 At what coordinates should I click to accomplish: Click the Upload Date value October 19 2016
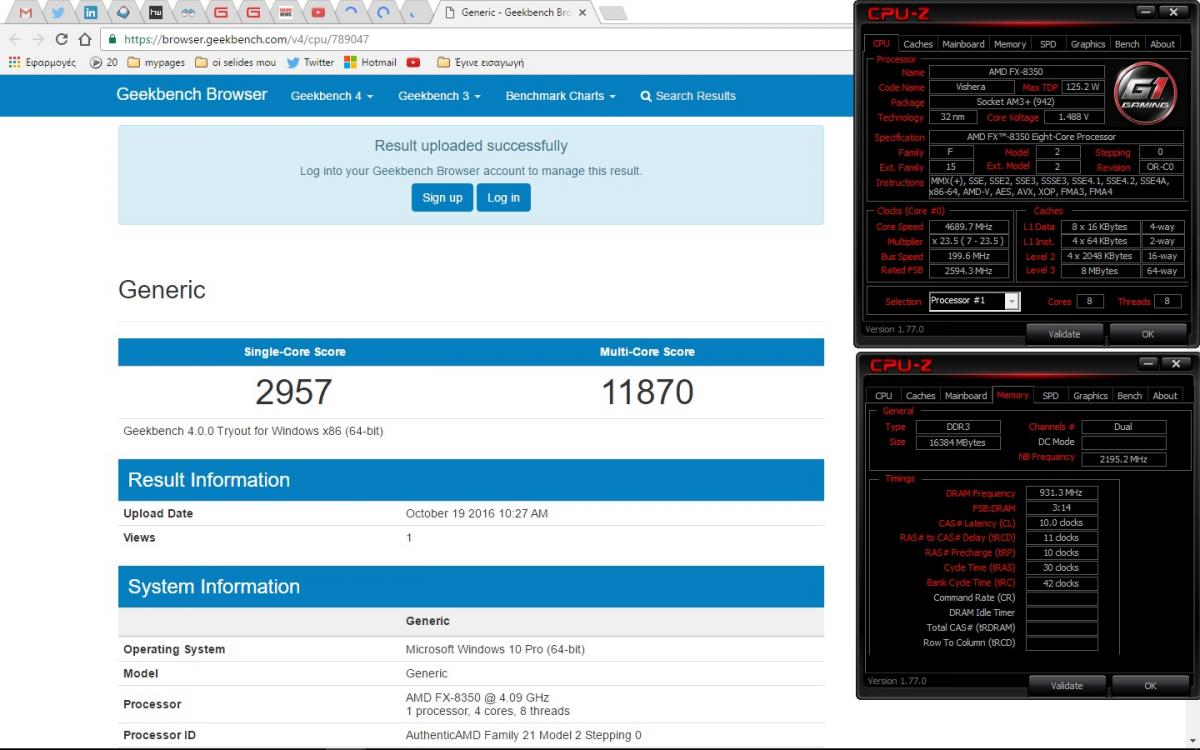pos(477,514)
